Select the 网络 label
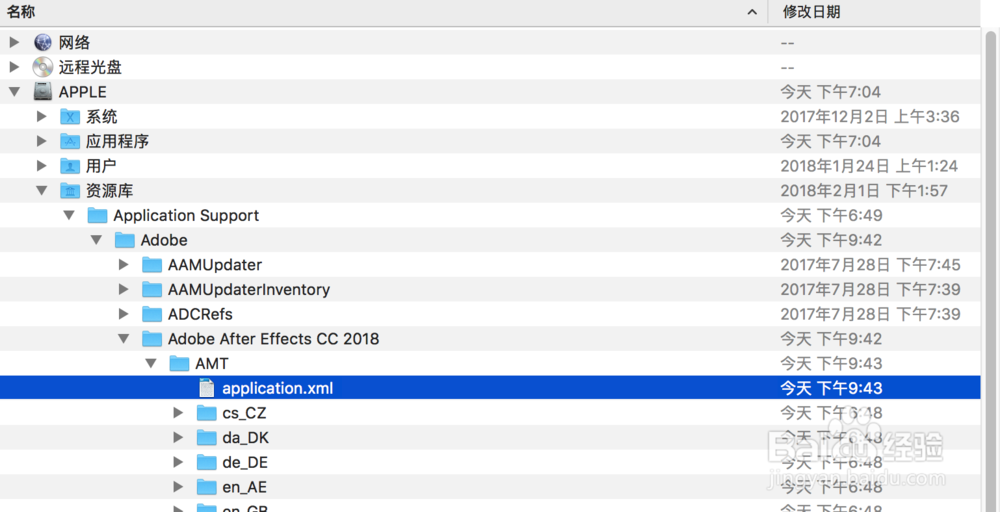 [x=74, y=43]
